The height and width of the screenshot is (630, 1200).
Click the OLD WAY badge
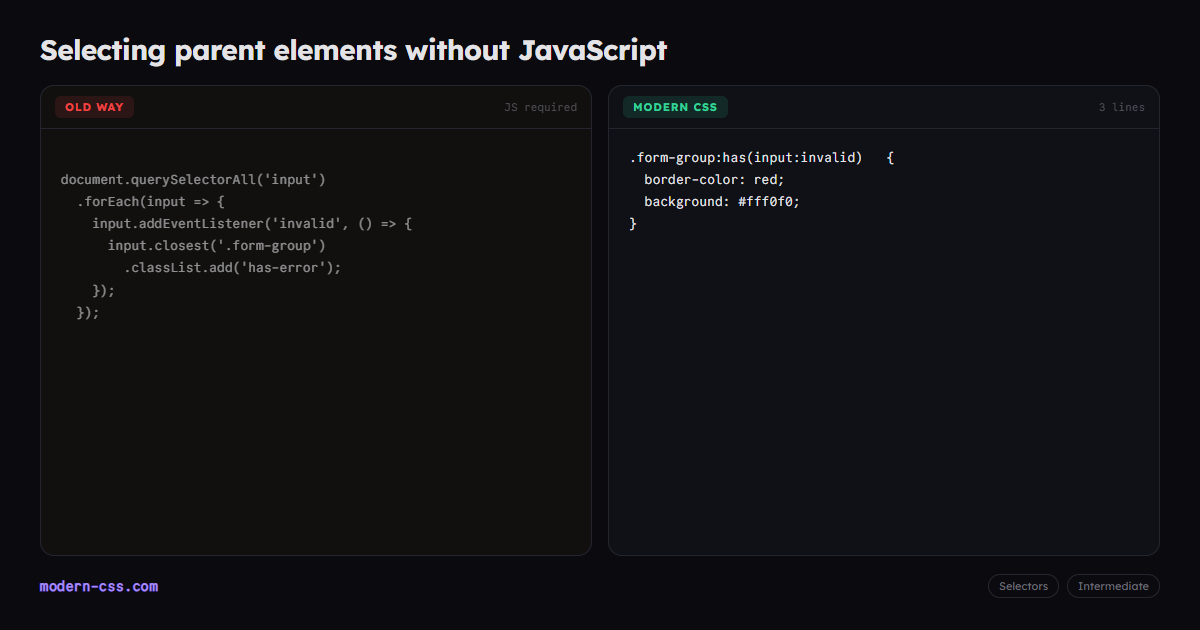click(94, 107)
